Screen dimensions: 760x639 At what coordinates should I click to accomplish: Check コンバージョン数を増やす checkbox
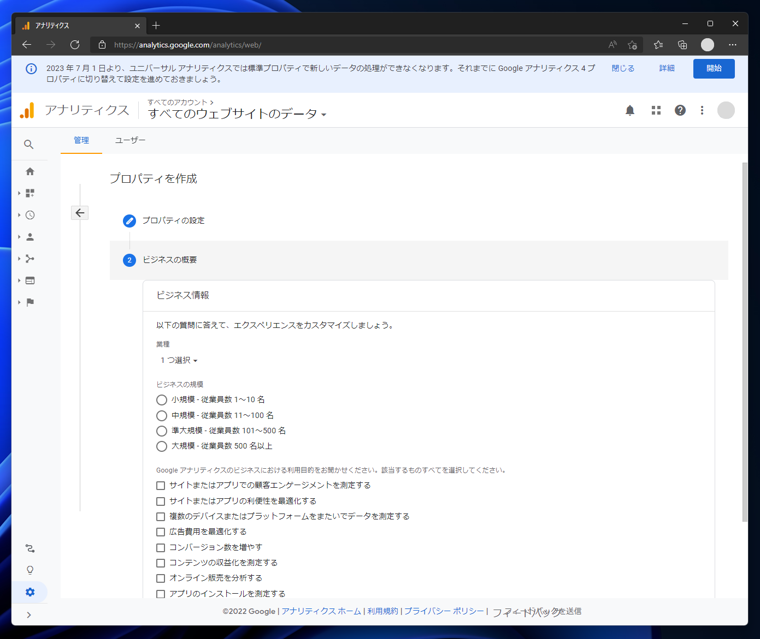160,547
